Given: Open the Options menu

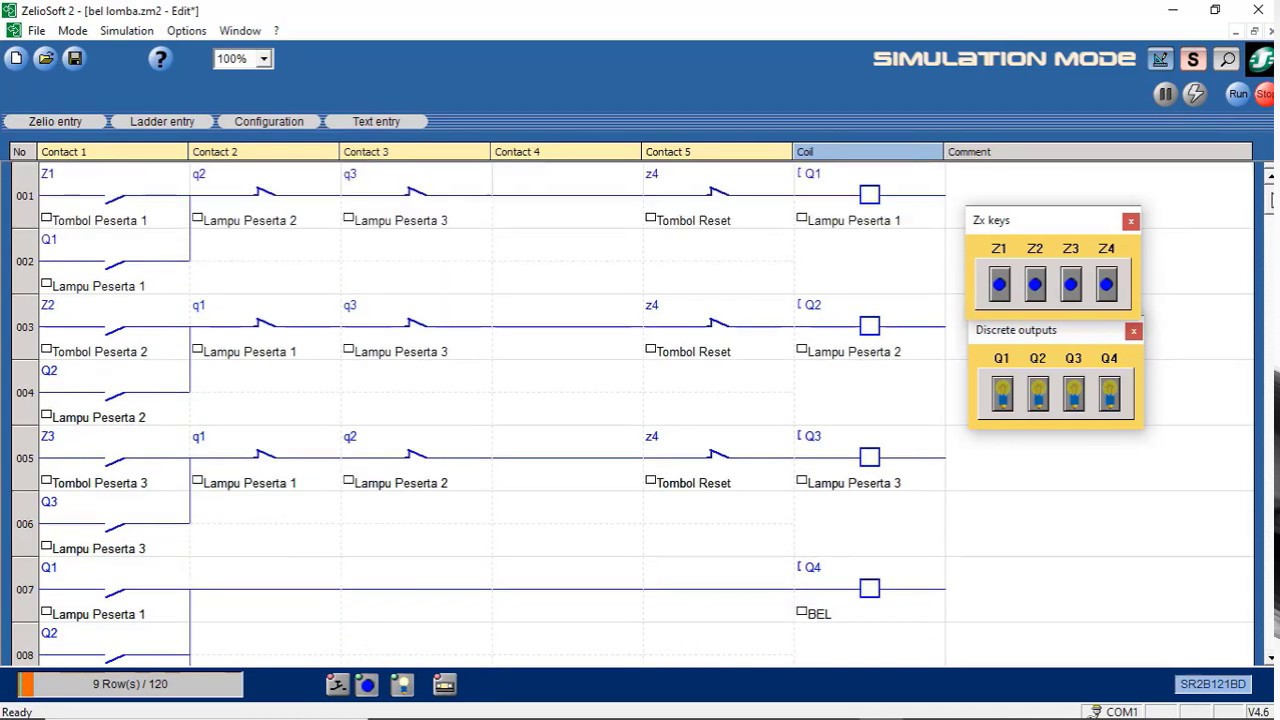Looking at the screenshot, I should [186, 31].
